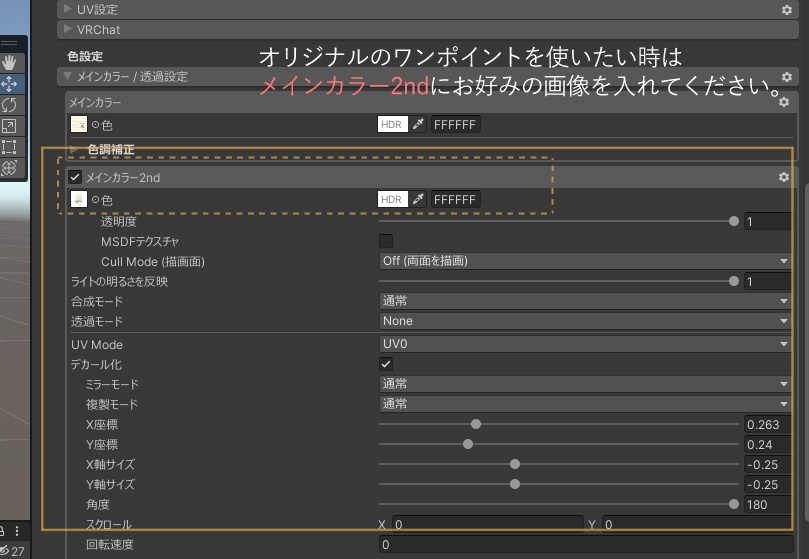Click the Y座標 slider handle
Image resolution: width=809 pixels, height=559 pixels.
tap(468, 444)
